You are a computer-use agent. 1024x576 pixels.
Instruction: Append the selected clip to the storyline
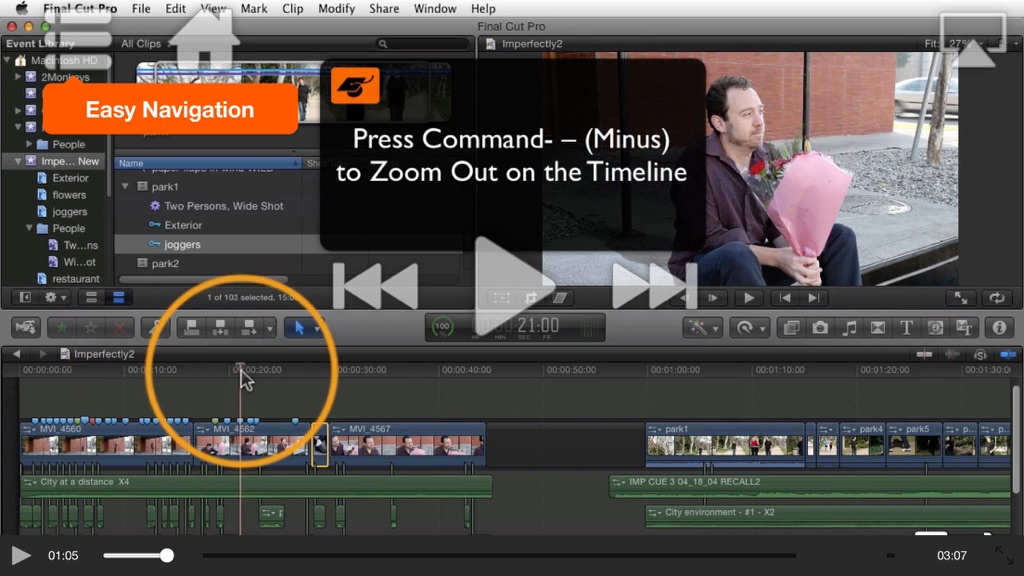coord(249,327)
